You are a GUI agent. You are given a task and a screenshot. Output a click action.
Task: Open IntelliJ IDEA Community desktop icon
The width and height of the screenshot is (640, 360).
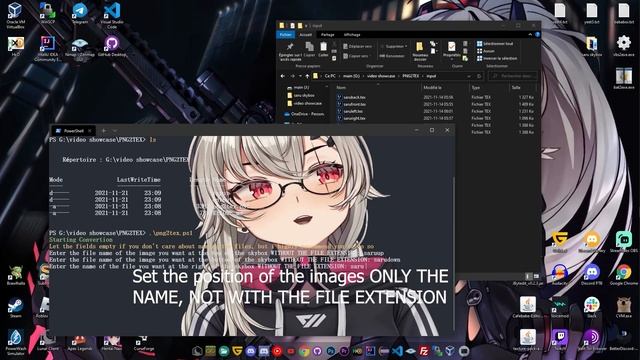(47, 49)
